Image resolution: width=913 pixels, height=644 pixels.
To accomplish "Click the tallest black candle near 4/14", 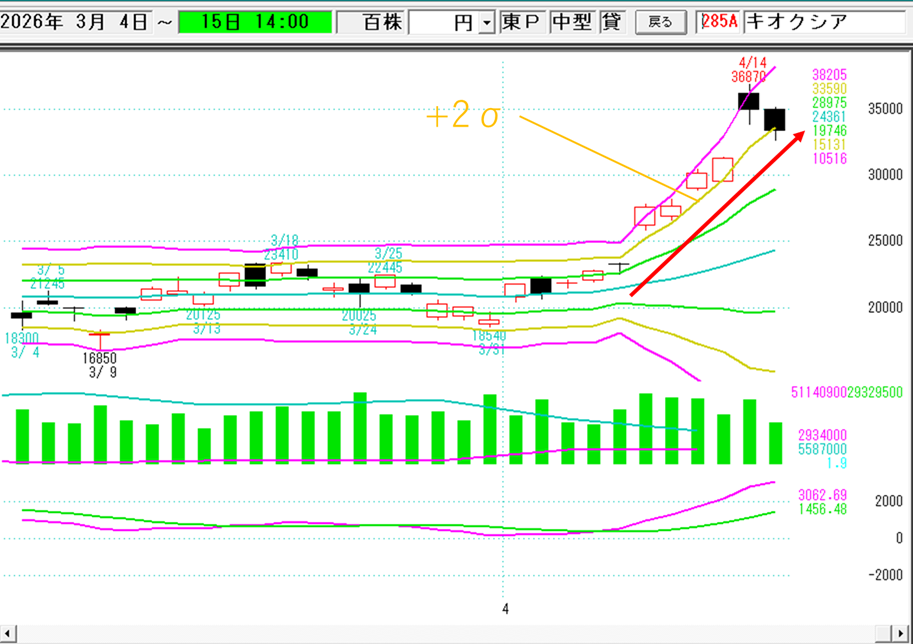I will click(x=749, y=101).
